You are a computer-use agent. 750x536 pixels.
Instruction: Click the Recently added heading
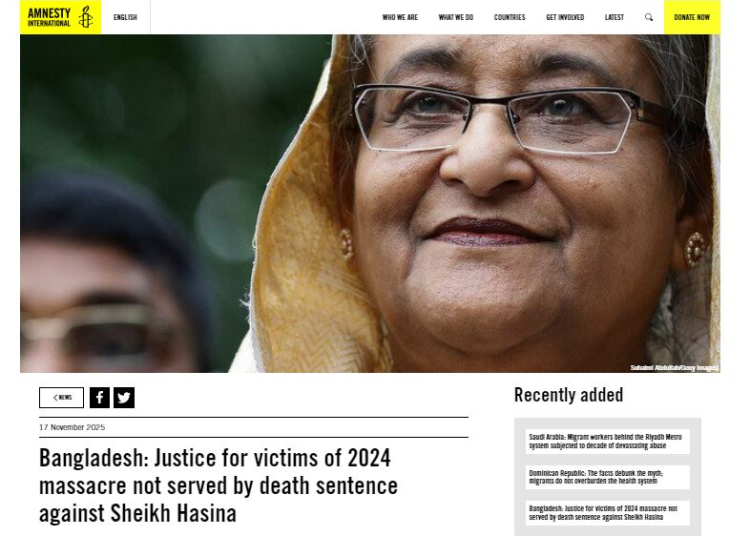[568, 395]
